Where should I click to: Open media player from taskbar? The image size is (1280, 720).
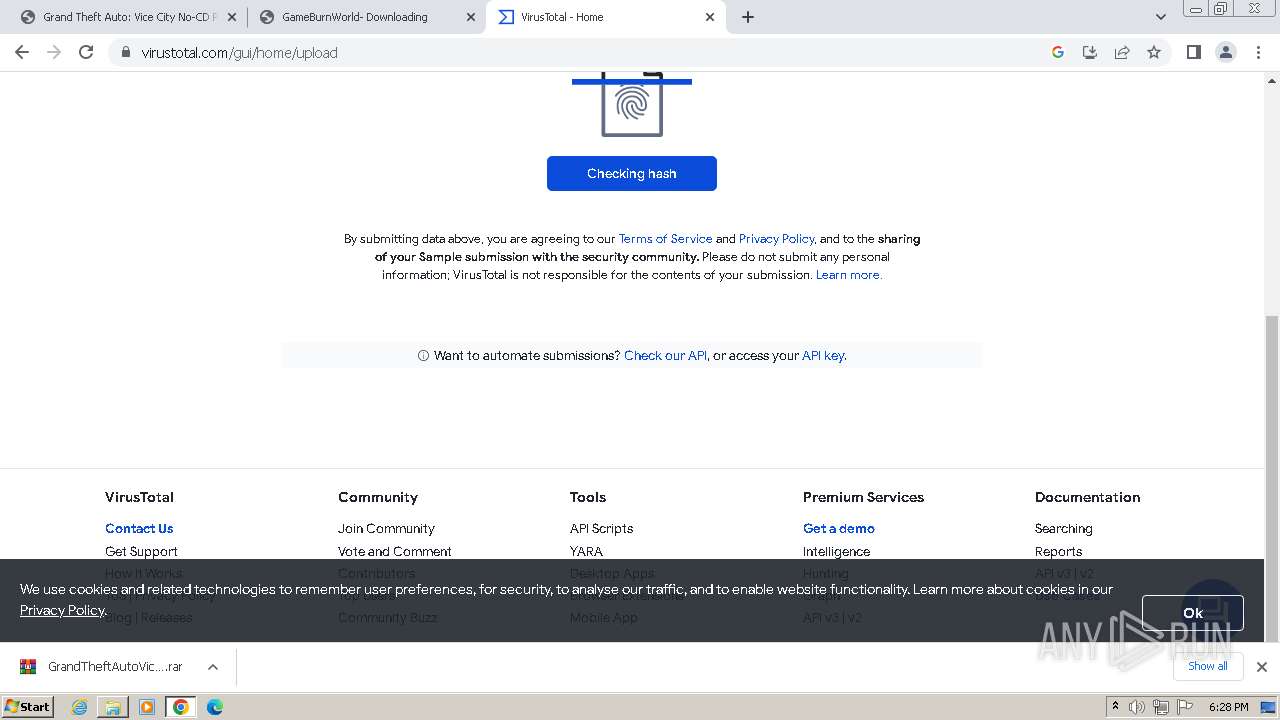click(x=147, y=707)
